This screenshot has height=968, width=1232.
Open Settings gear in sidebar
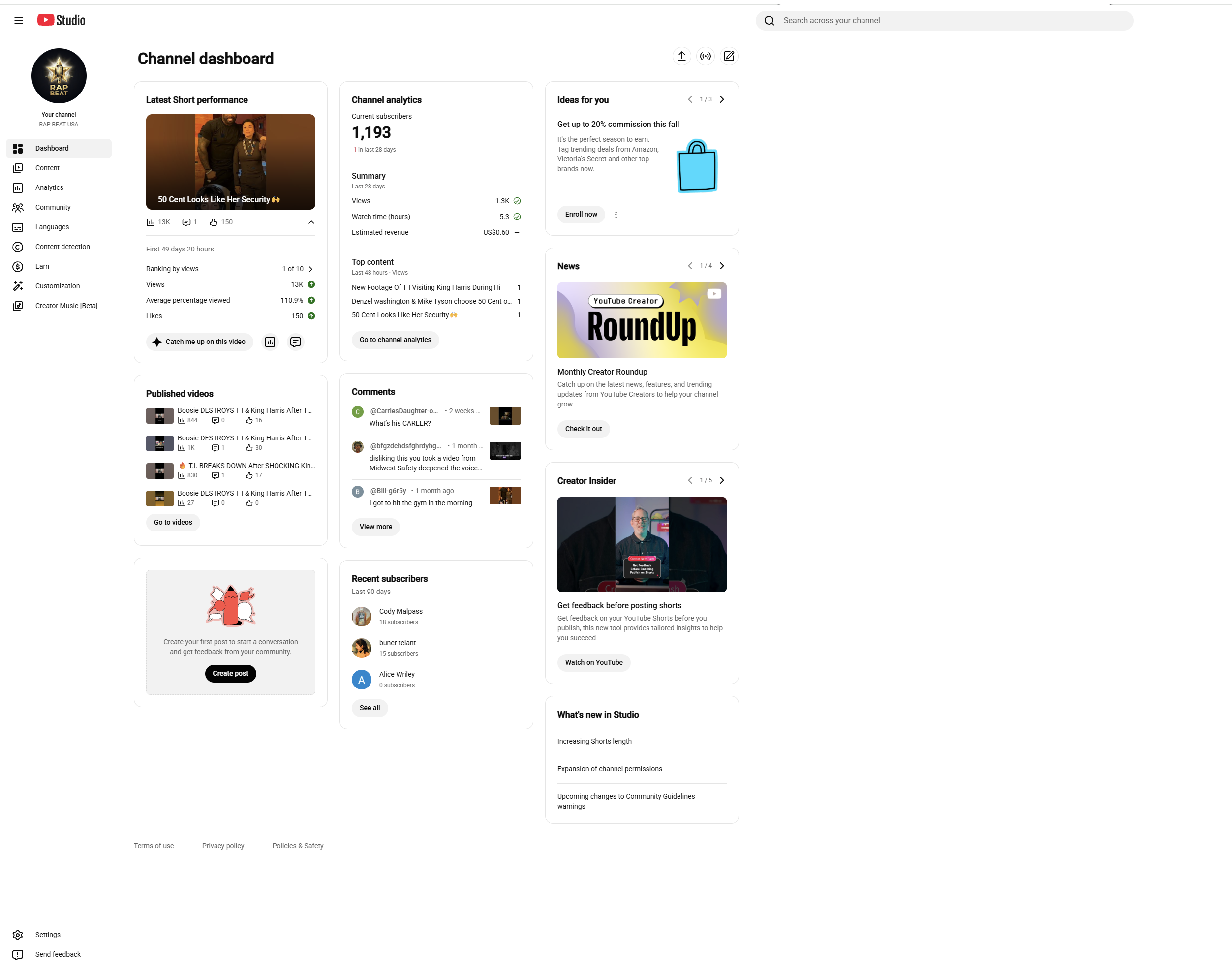point(59,935)
